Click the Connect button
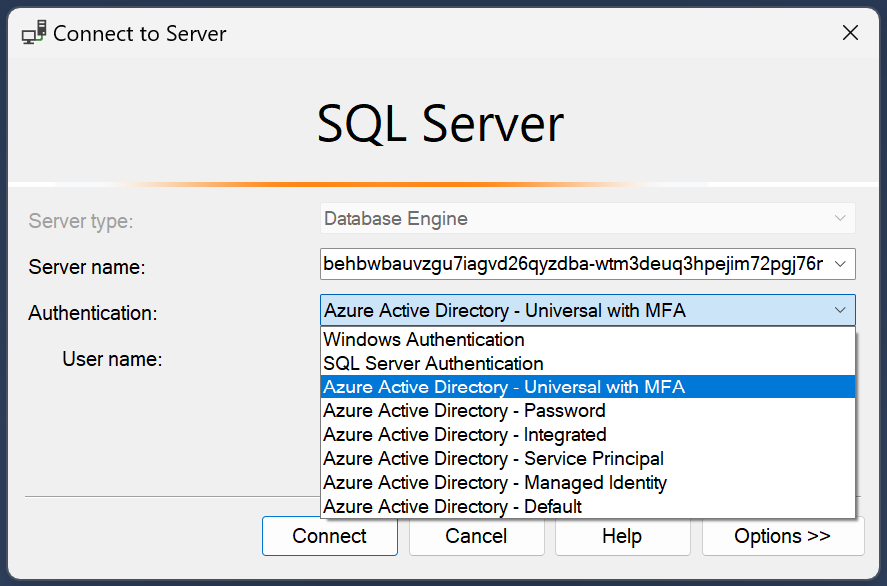887x586 pixels. pos(330,536)
